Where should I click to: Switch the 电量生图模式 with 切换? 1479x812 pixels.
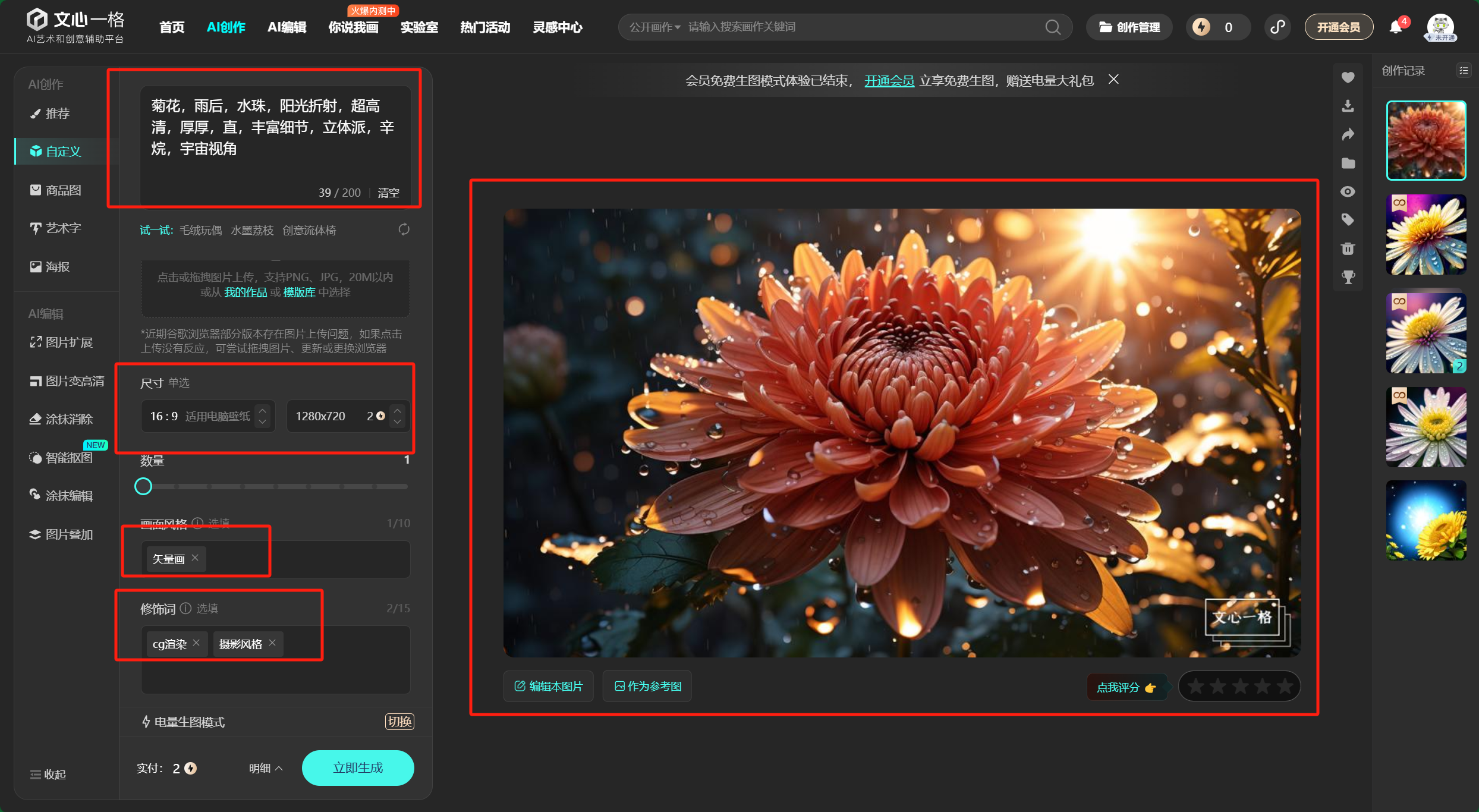click(x=399, y=722)
